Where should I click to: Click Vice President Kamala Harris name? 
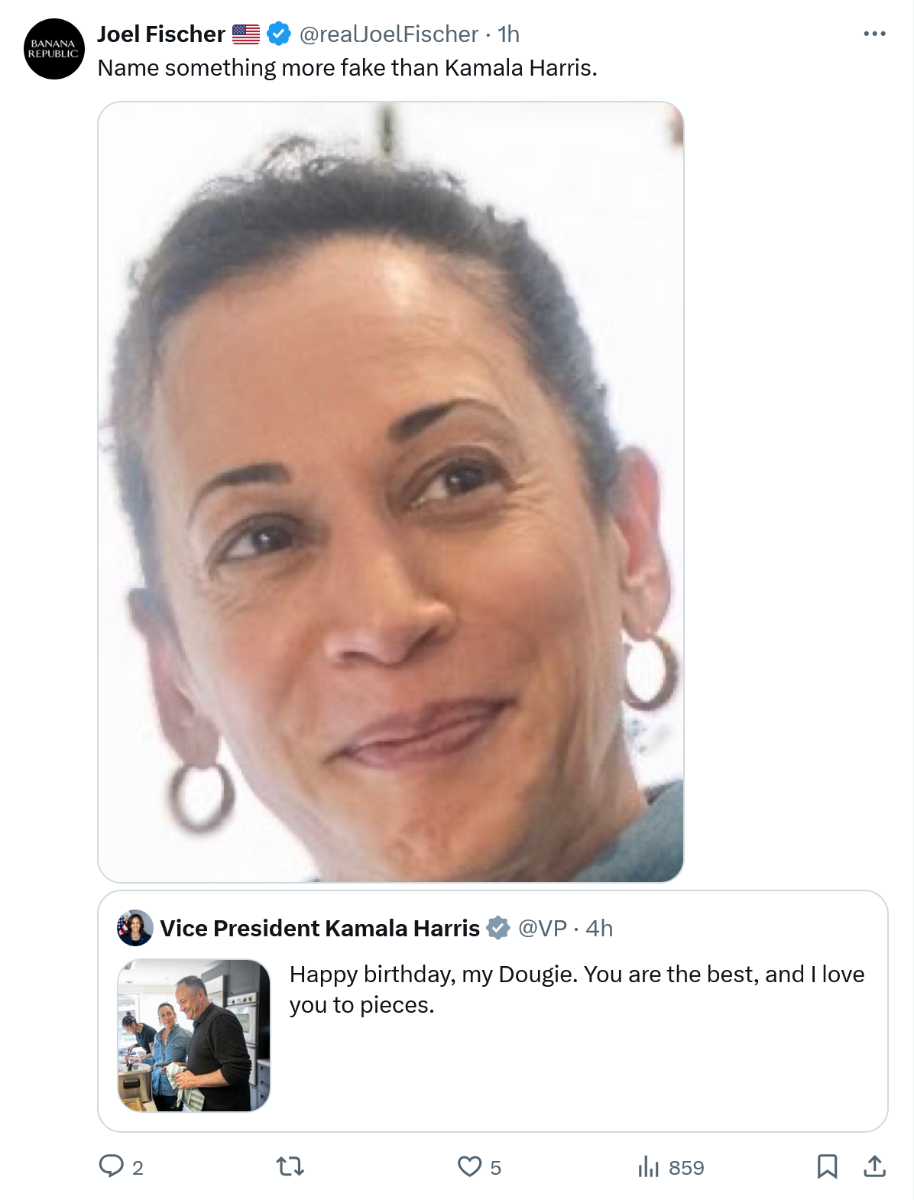(x=320, y=928)
